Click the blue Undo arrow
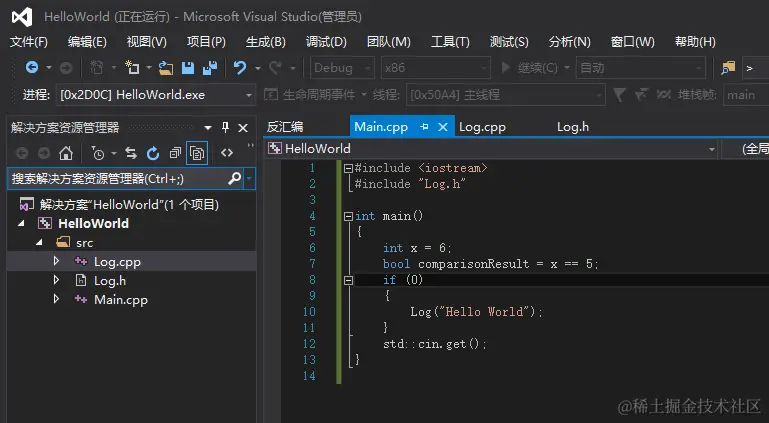The width and height of the screenshot is (769, 423). click(x=239, y=68)
